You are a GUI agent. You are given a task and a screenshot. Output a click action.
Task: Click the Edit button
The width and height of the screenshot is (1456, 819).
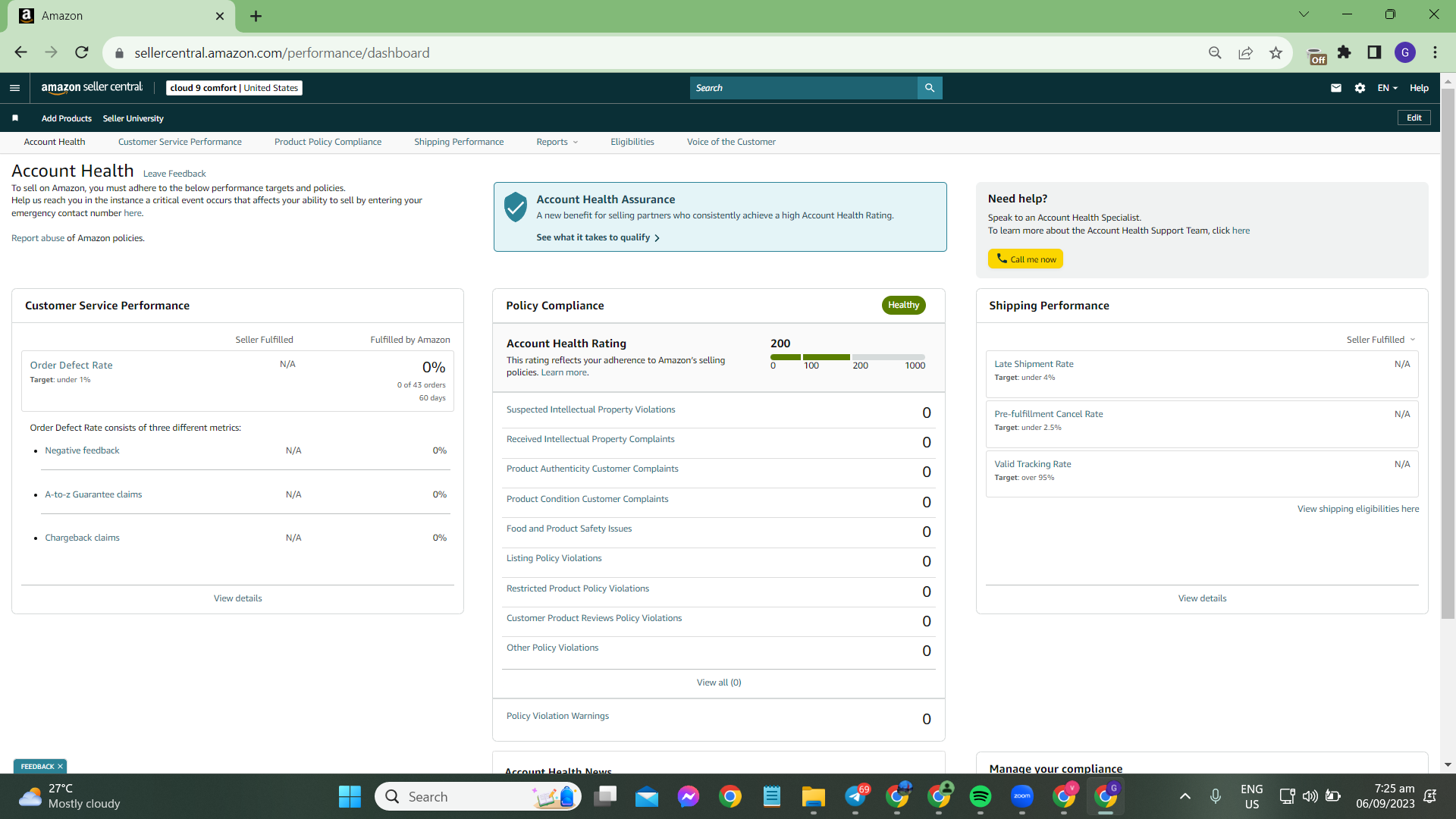pyautogui.click(x=1414, y=118)
